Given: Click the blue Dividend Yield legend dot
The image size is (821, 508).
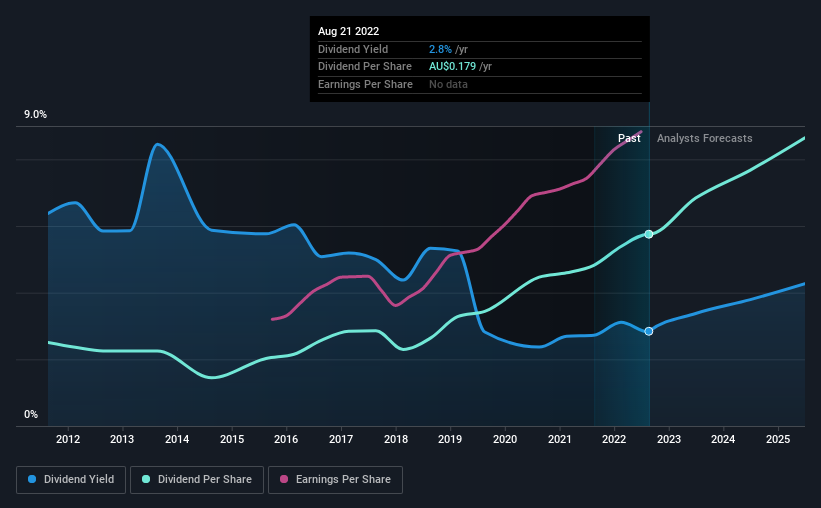Looking at the screenshot, I should click(32, 479).
